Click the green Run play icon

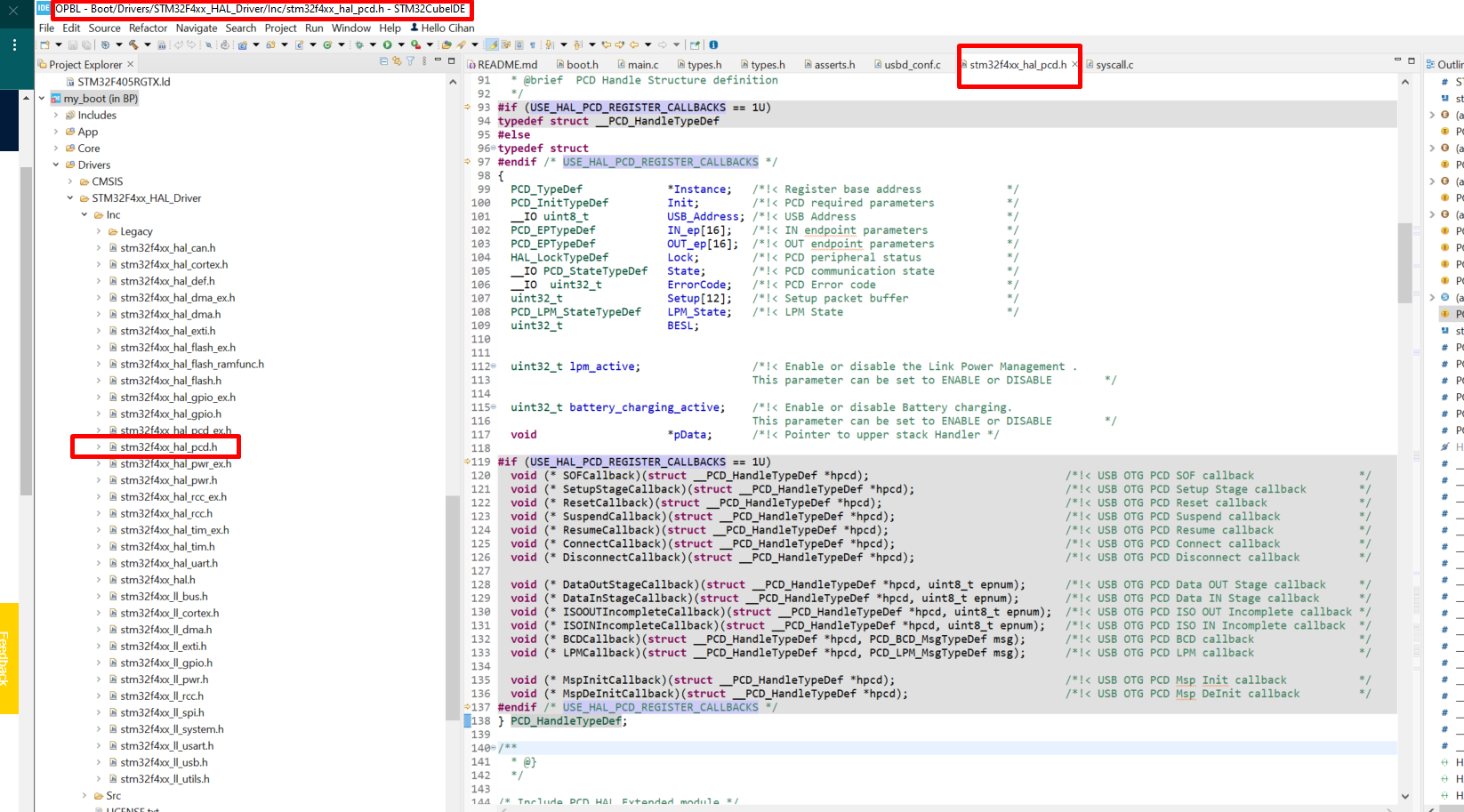point(388,44)
